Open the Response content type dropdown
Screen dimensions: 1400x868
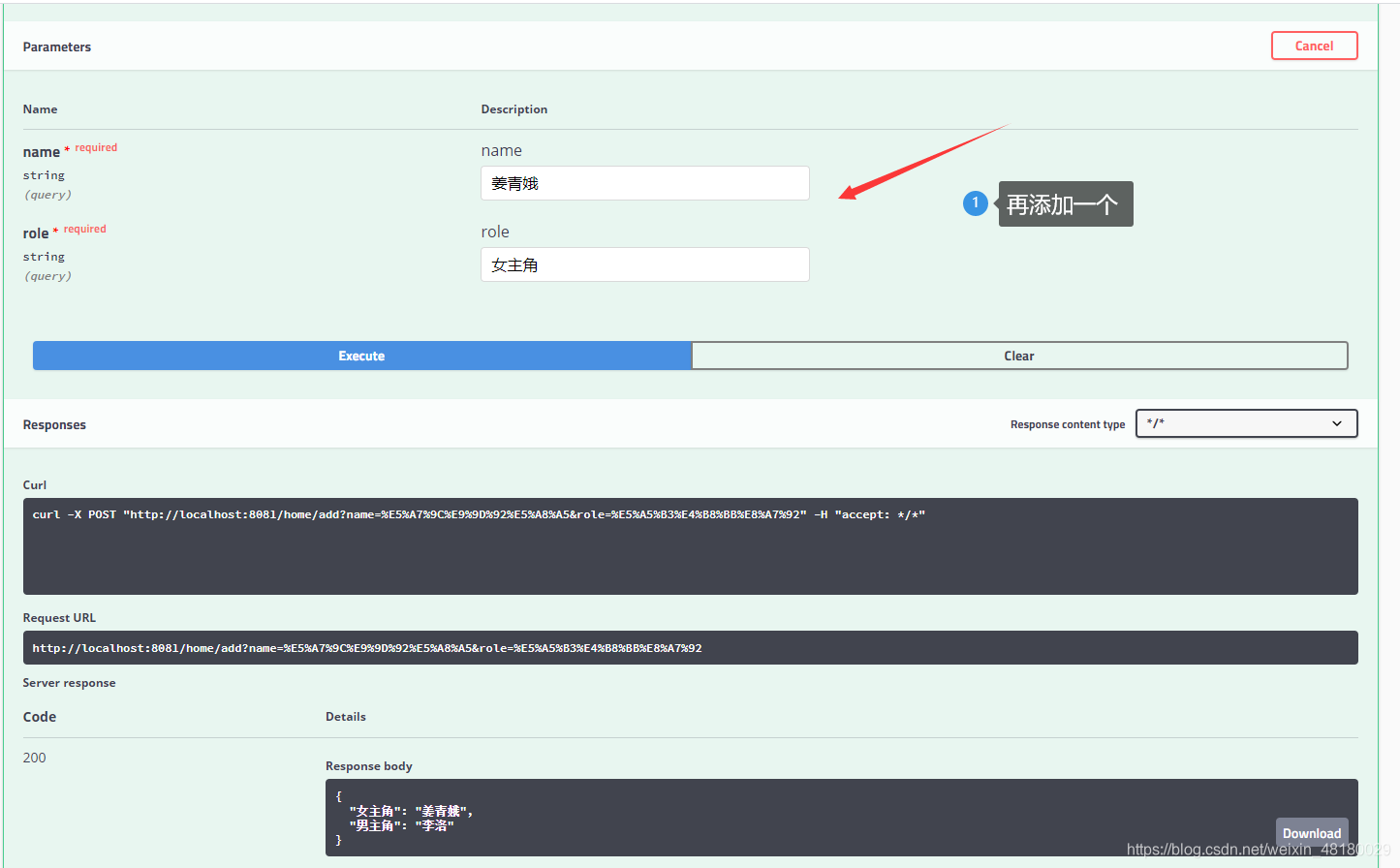(1246, 423)
